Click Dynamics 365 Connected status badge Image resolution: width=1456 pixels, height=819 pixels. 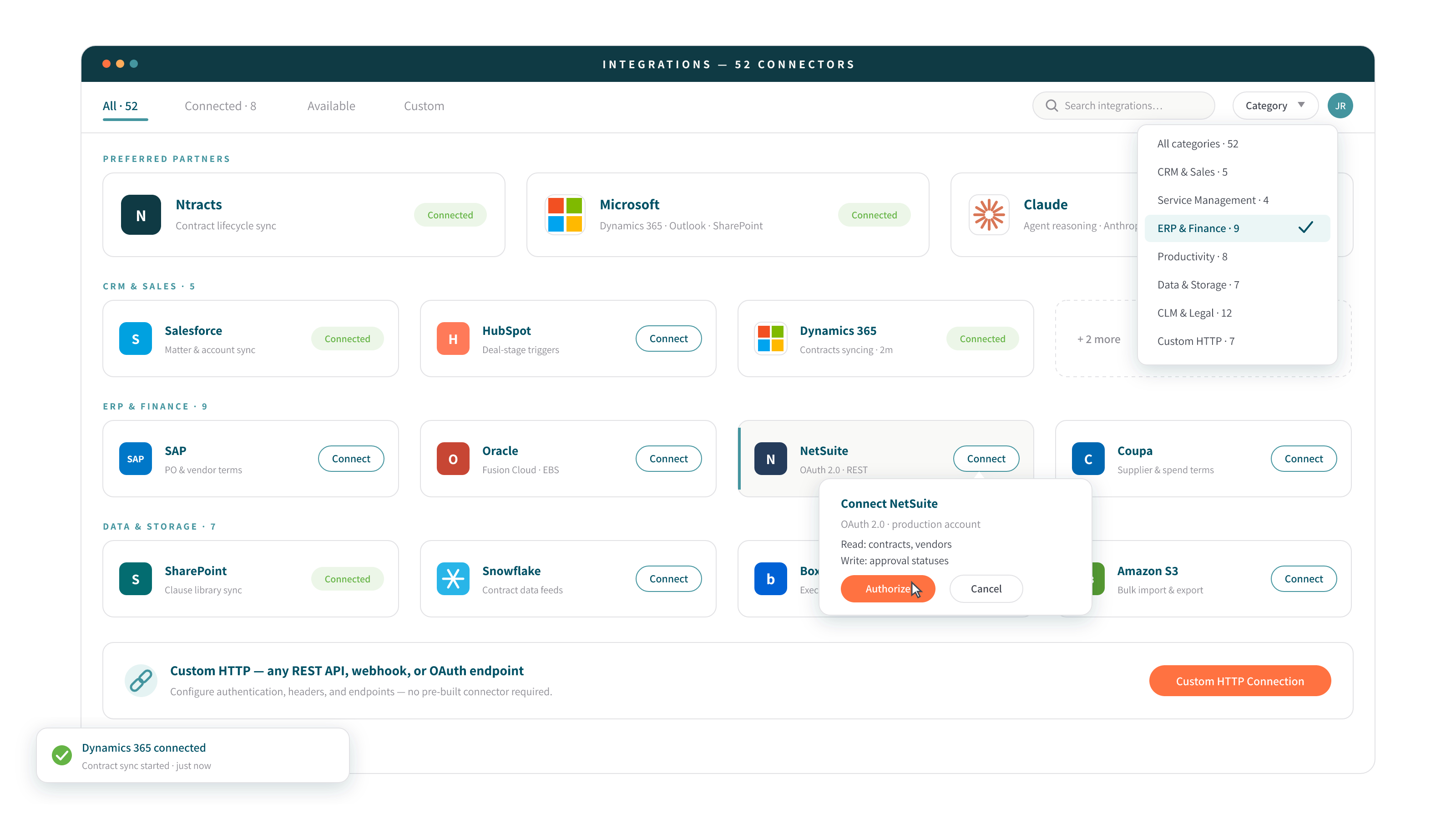tap(982, 339)
